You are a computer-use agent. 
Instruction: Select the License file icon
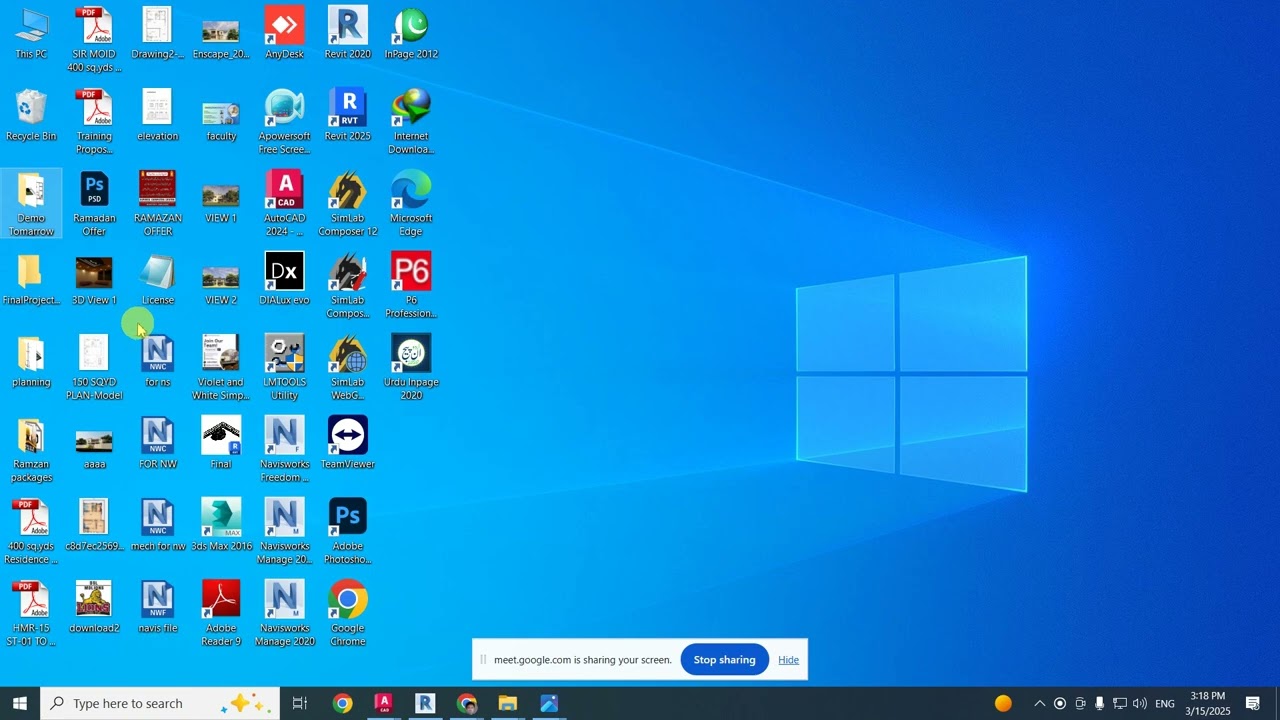point(158,280)
